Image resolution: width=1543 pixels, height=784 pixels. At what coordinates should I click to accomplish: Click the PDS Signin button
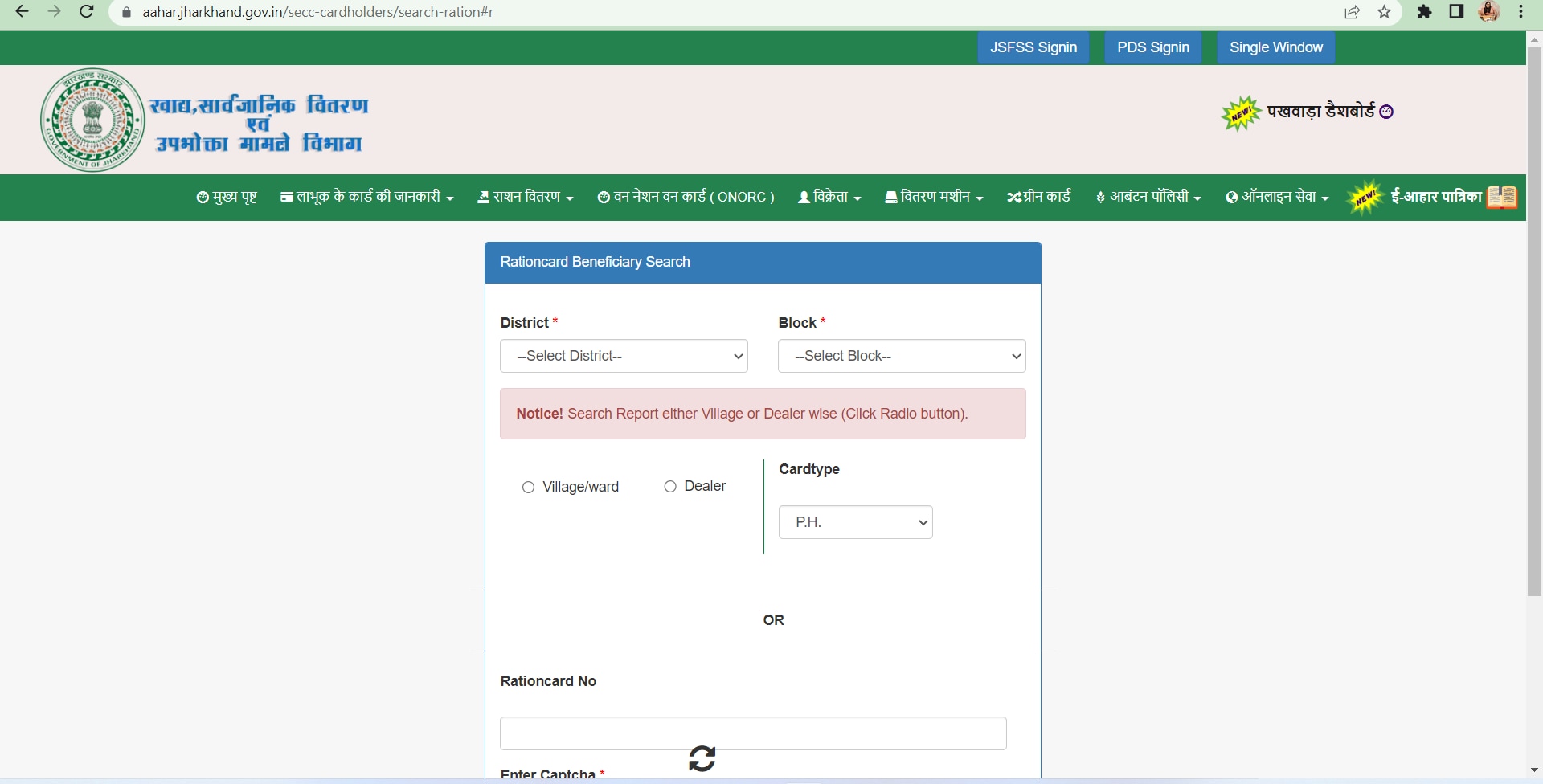point(1152,47)
